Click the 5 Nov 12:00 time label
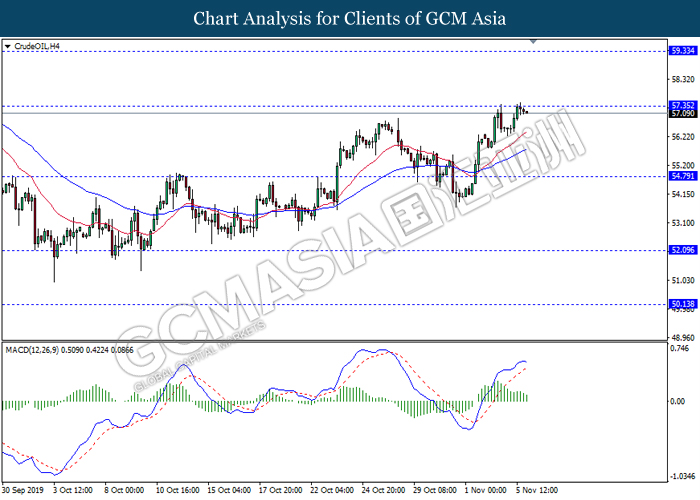The image size is (700, 500). [537, 490]
